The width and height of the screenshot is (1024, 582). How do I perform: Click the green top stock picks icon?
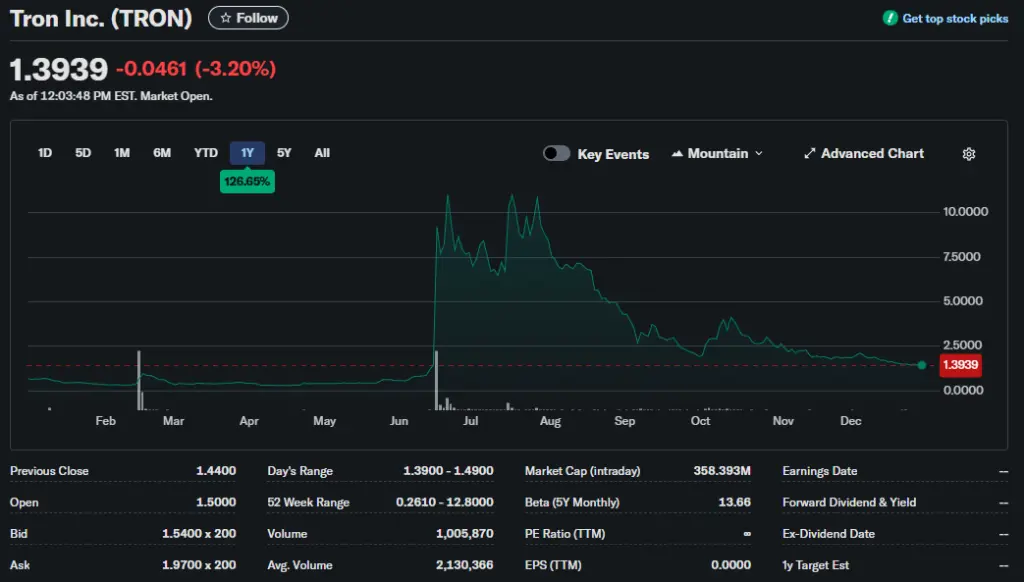pos(890,18)
